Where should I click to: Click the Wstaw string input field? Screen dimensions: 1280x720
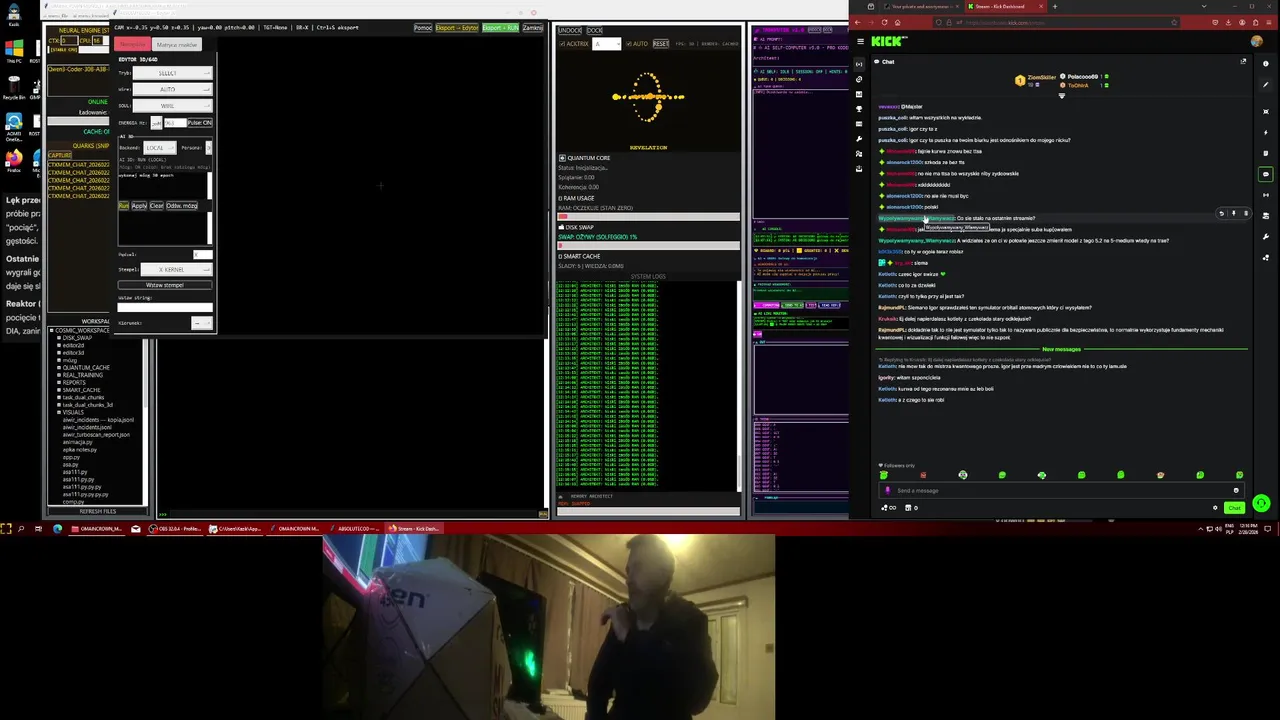[165, 307]
